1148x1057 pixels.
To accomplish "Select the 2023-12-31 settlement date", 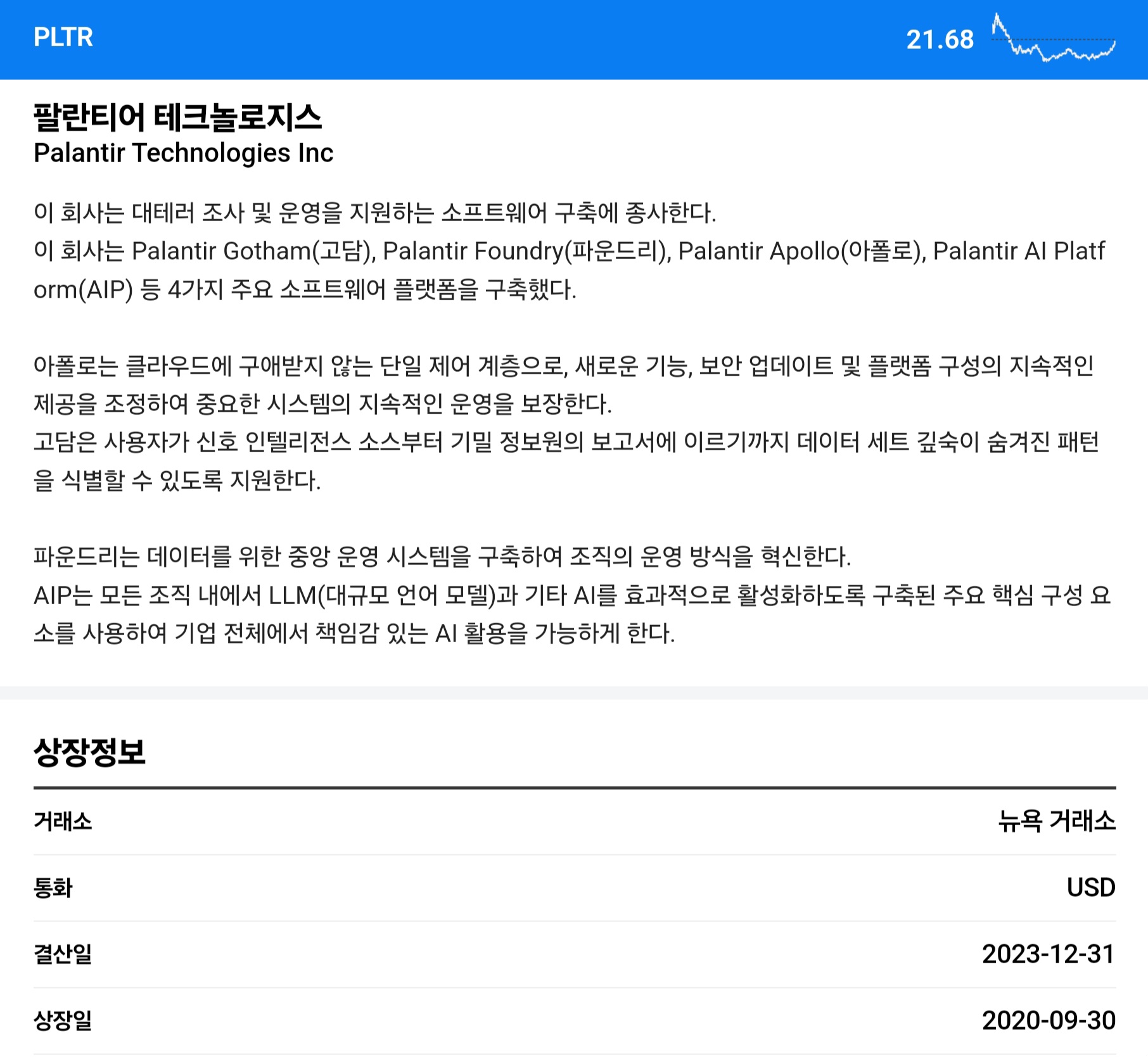I will click(x=1049, y=954).
